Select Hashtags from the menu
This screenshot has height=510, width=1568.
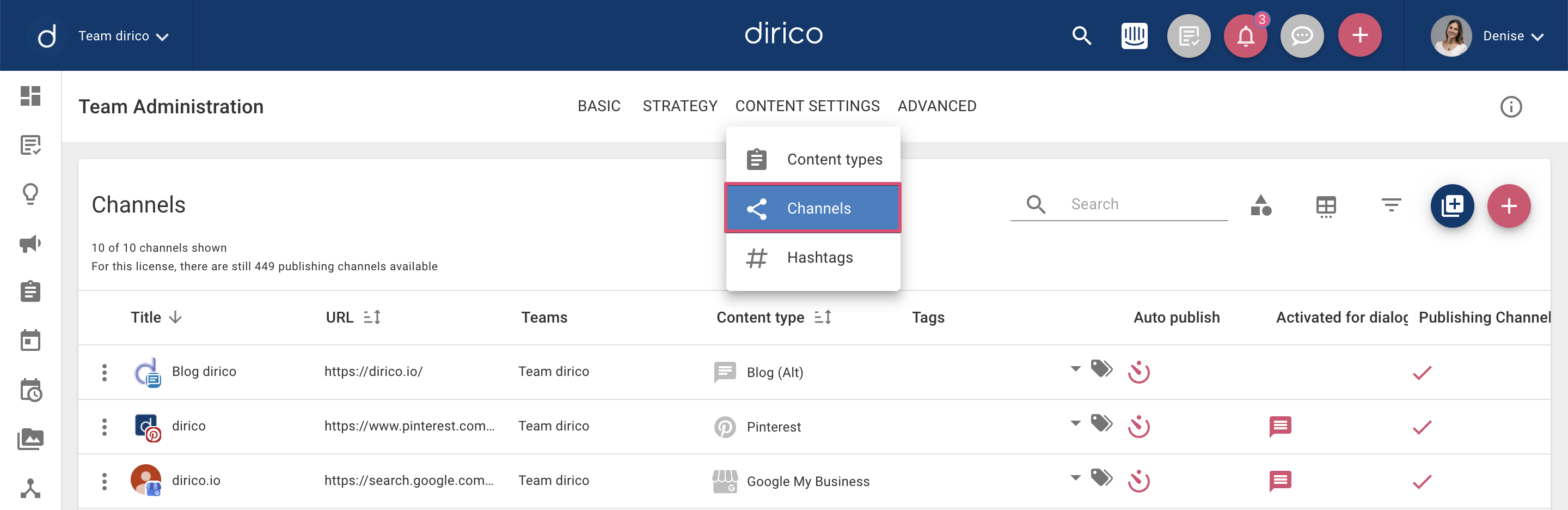click(x=813, y=257)
